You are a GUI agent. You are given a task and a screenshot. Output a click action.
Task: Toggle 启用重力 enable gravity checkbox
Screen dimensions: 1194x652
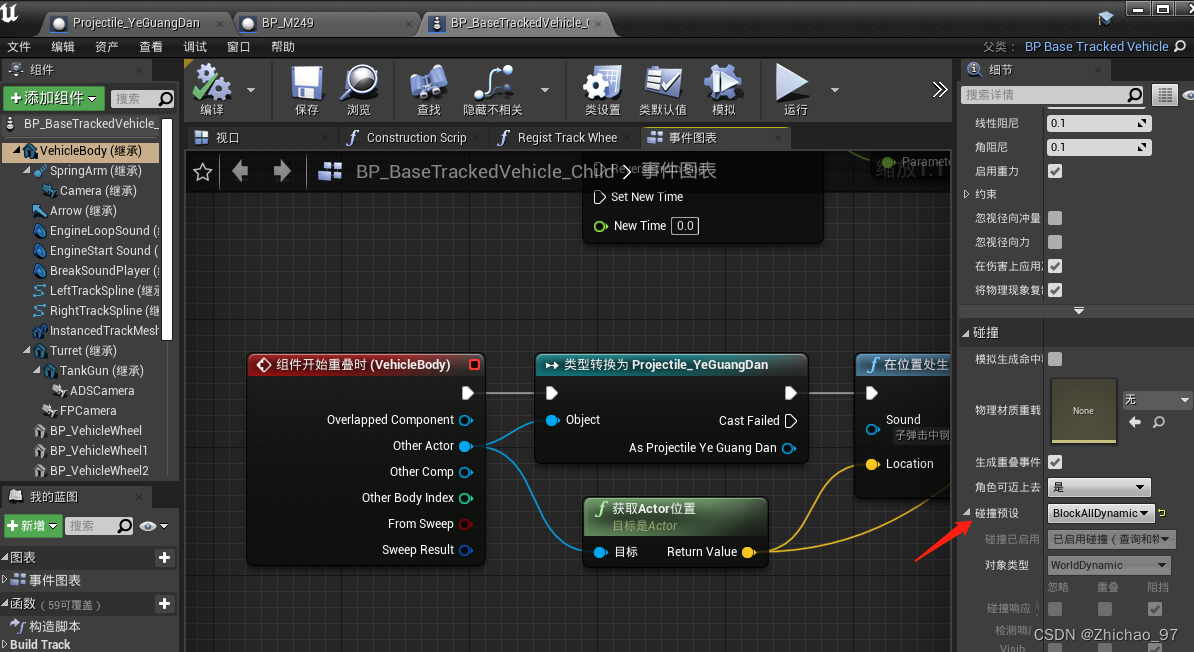click(x=1055, y=171)
